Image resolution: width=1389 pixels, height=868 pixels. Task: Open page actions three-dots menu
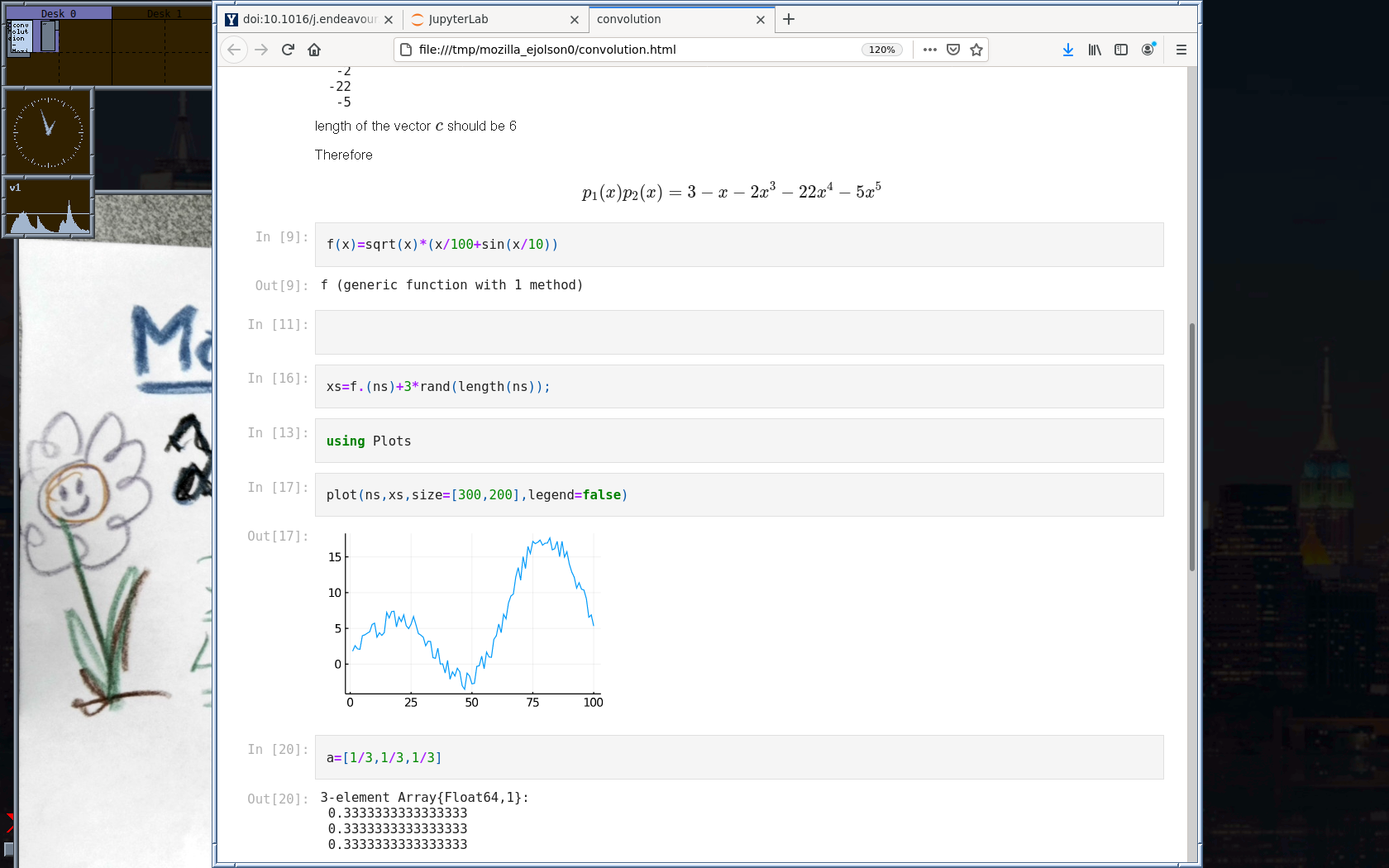tap(930, 50)
